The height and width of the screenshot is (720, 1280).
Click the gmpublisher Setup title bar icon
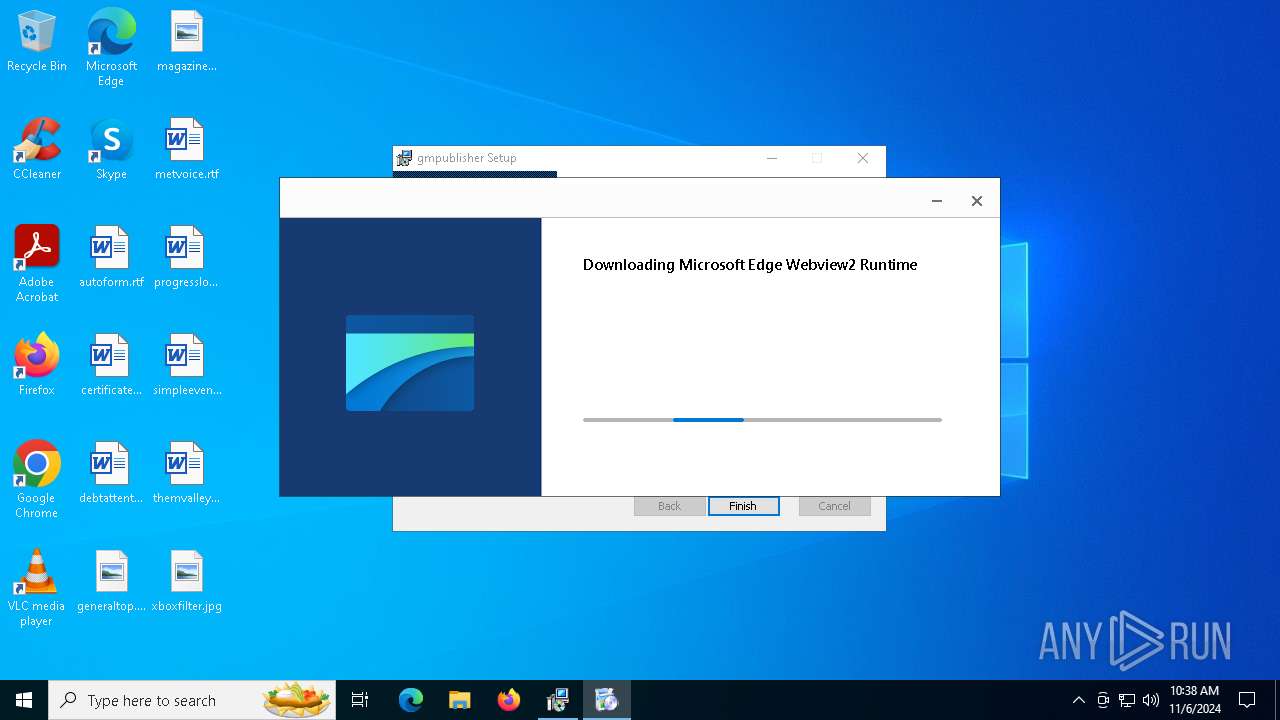coord(404,158)
